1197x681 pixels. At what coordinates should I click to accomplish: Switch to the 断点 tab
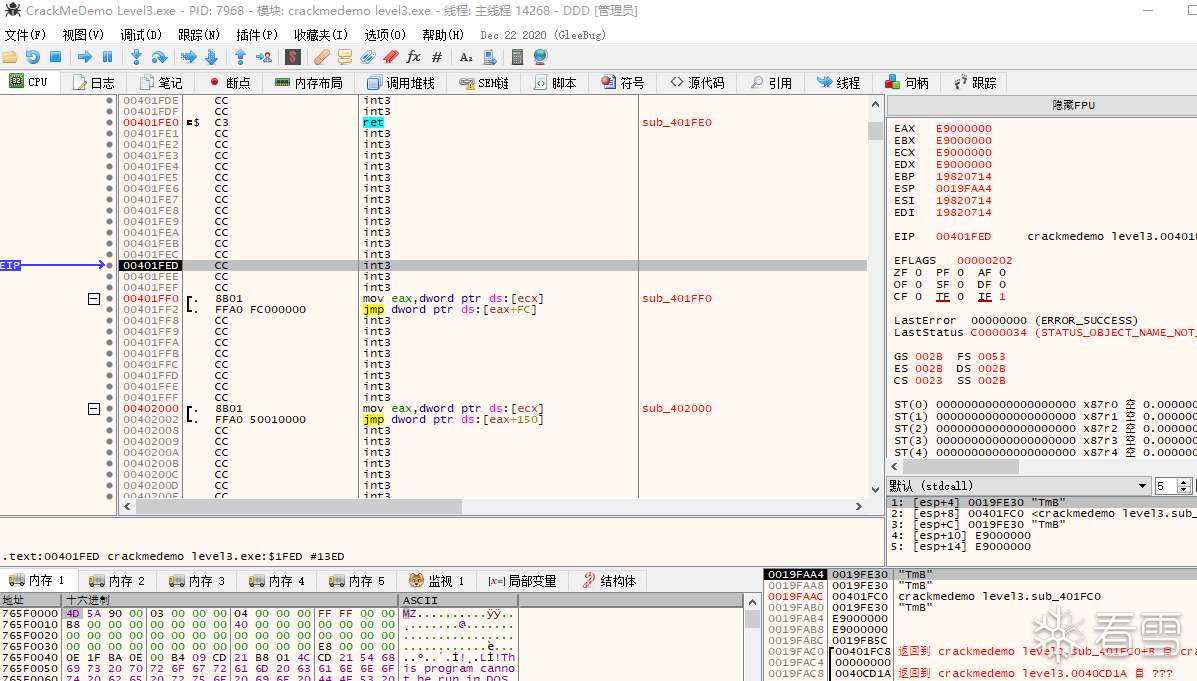pyautogui.click(x=229, y=83)
